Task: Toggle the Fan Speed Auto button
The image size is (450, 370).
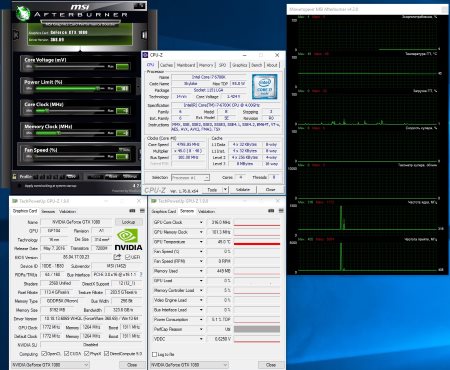Action: coord(125,150)
